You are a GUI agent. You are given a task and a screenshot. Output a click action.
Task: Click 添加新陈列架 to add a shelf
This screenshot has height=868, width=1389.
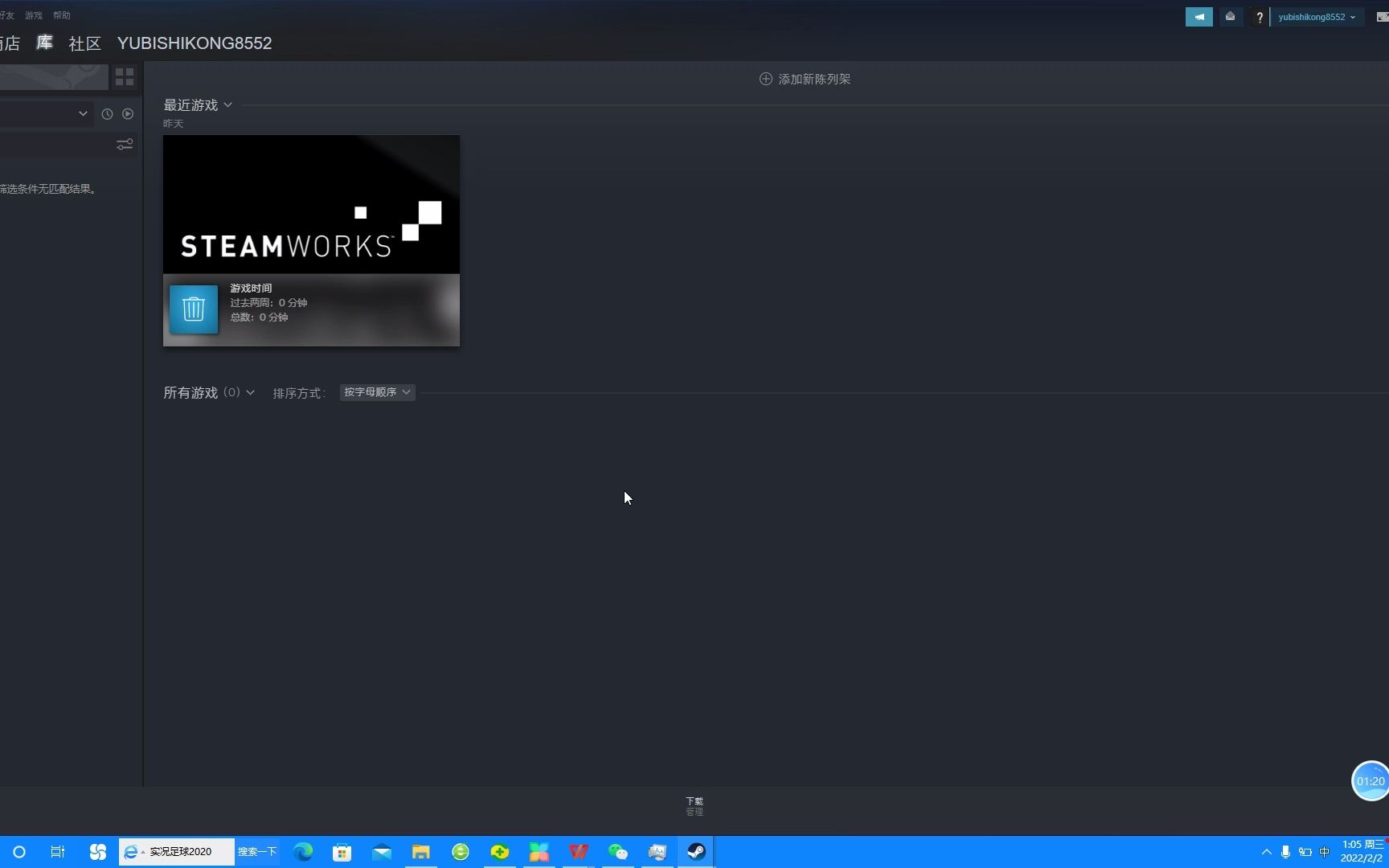[x=805, y=79]
